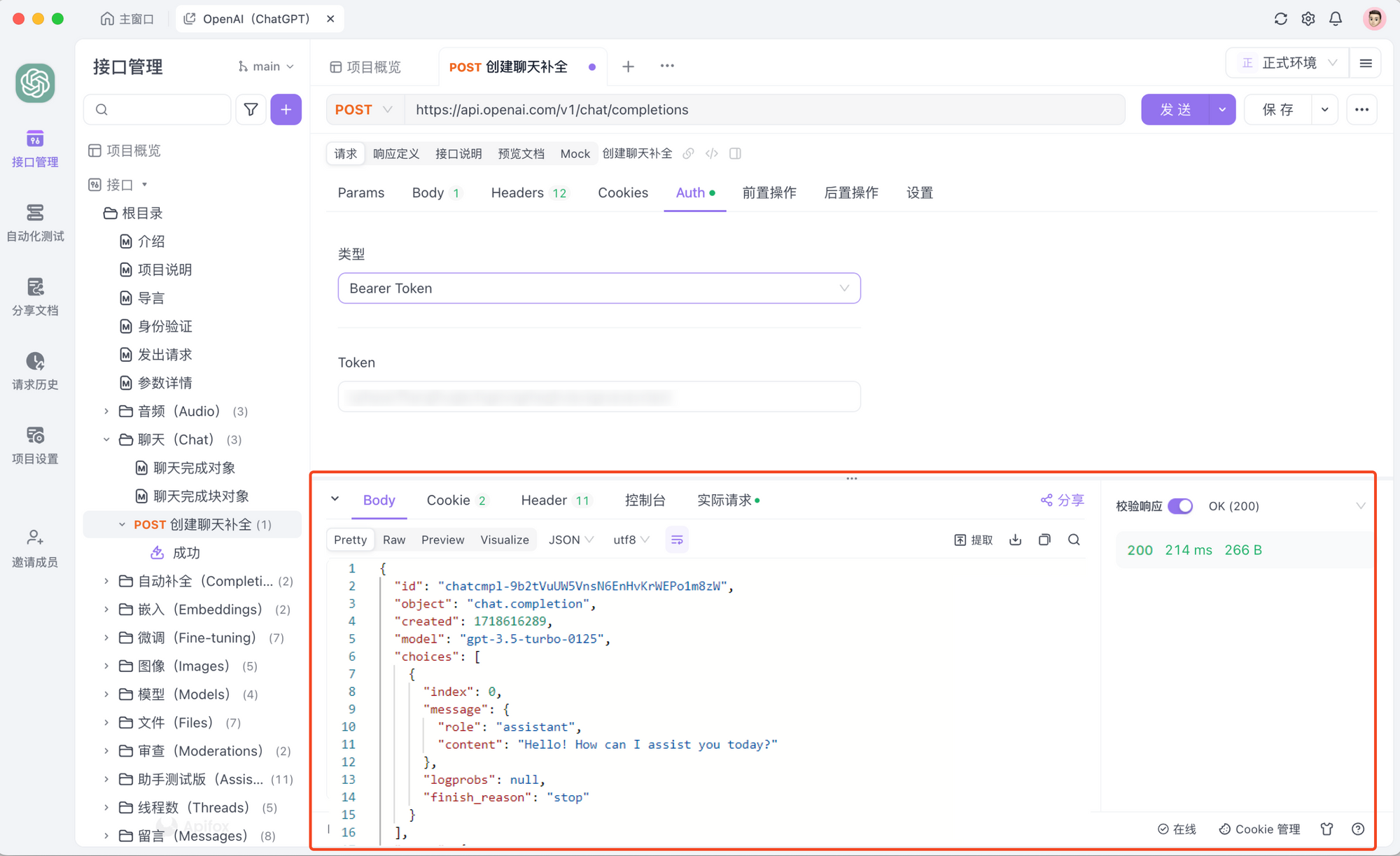Open the dropdown arrow next to 发送

[x=1222, y=109]
